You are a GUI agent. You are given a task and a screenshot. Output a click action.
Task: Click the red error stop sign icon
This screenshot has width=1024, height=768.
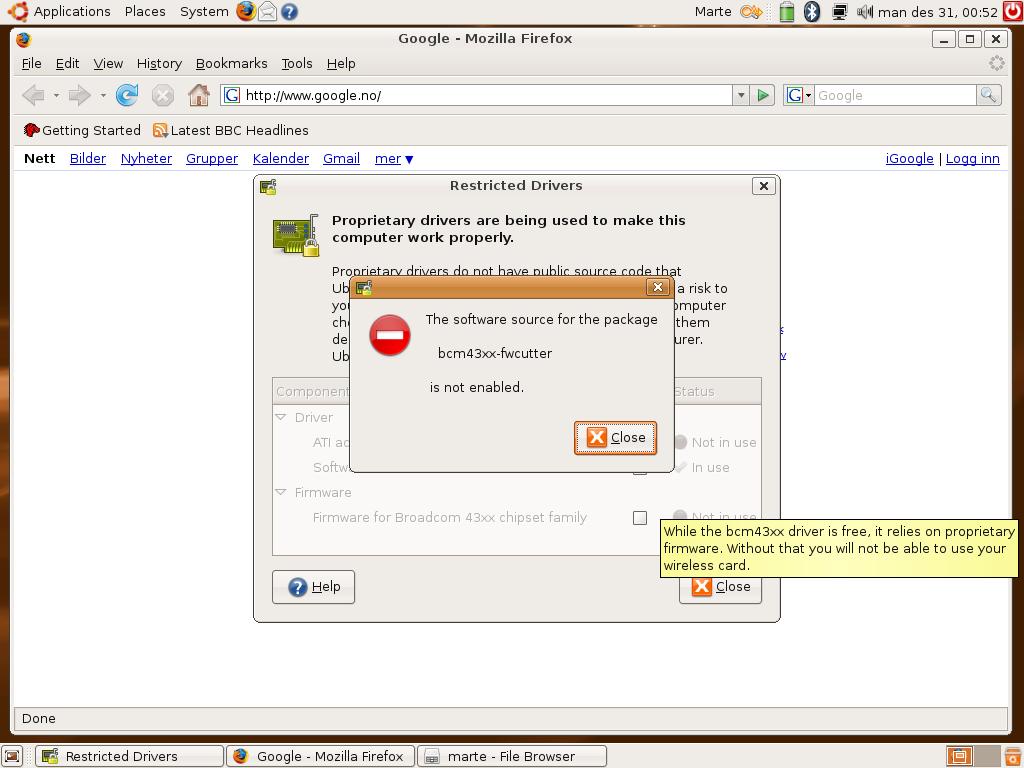pos(390,335)
